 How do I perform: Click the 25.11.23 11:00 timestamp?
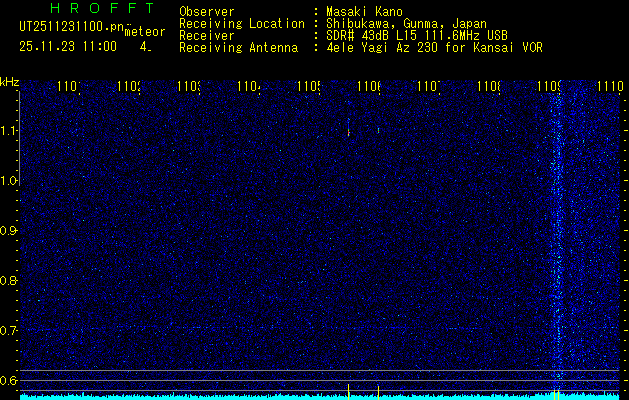67,46
